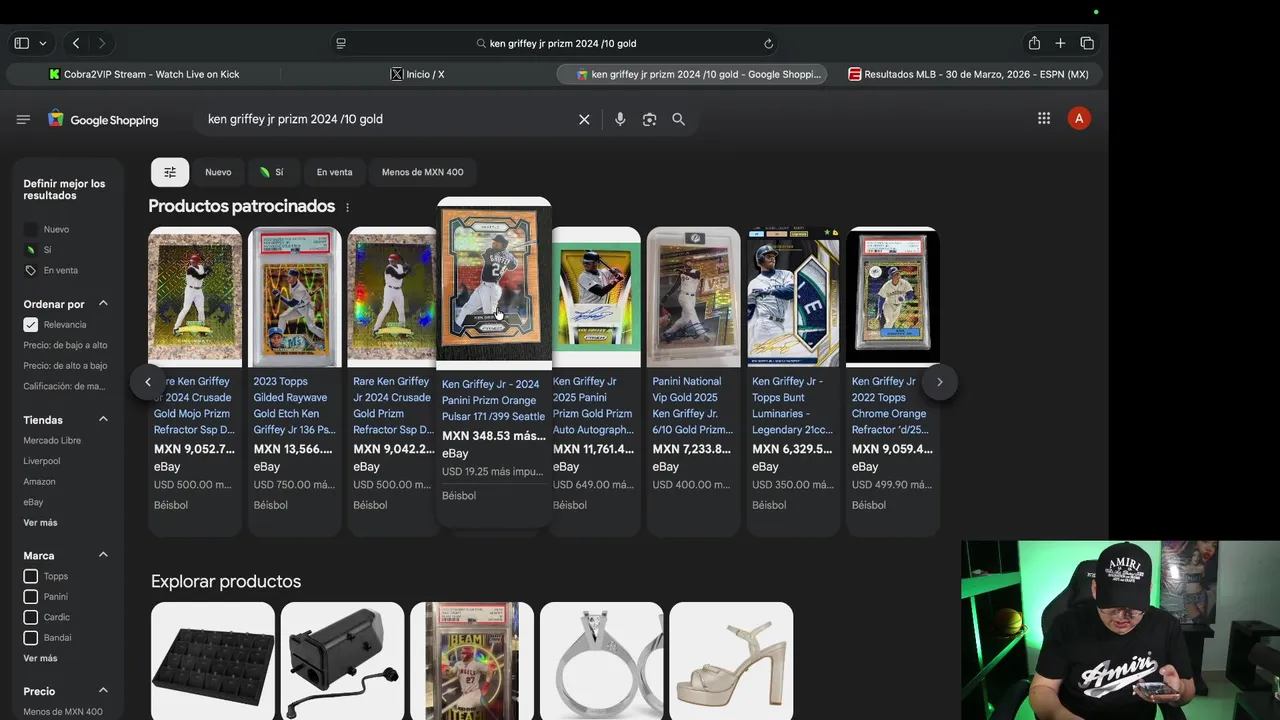
Task: Open sponsored products three-dot info icon
Action: coord(348,207)
